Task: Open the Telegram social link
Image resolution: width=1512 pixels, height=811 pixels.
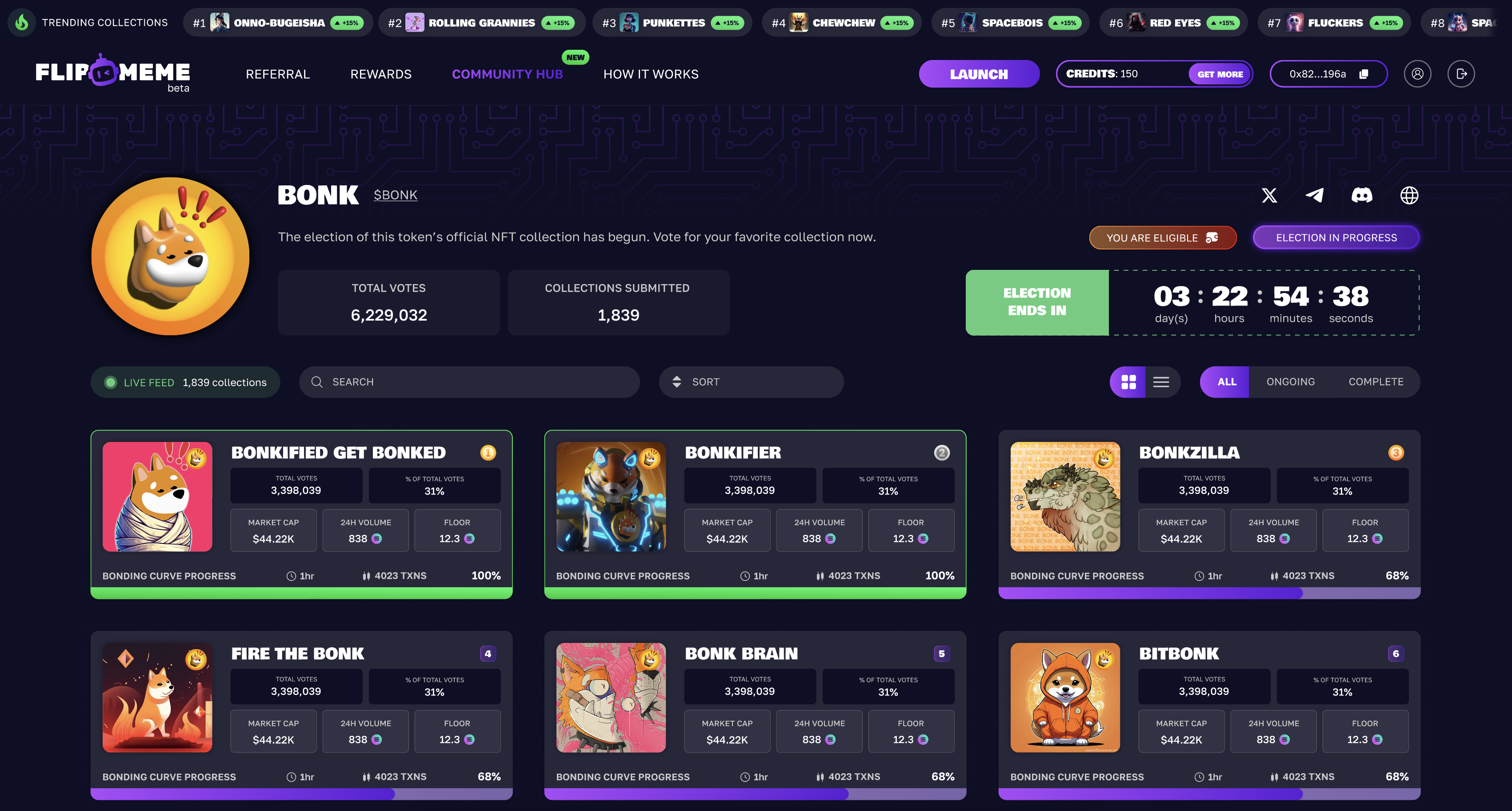Action: (x=1314, y=196)
